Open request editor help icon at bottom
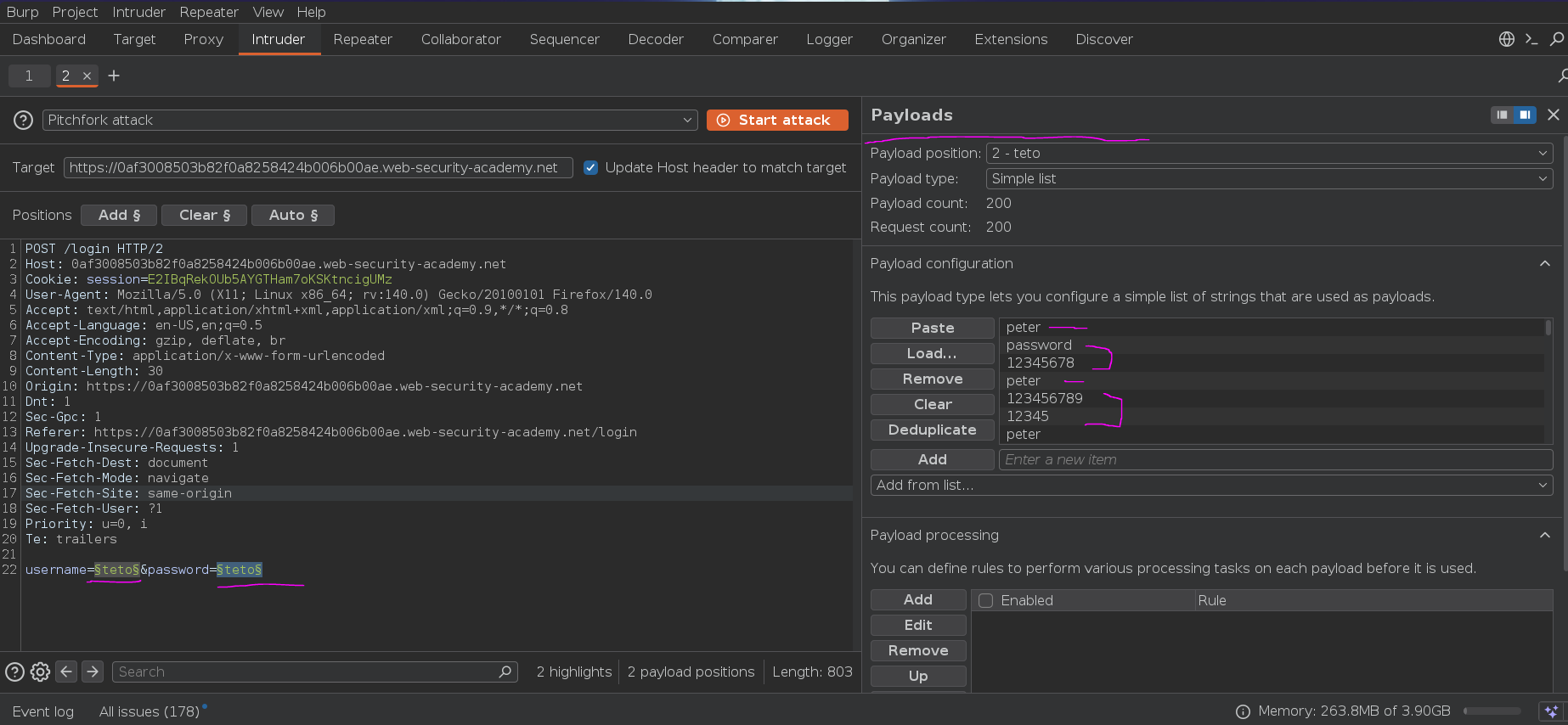Viewport: 1568px width, 725px height. (x=14, y=672)
